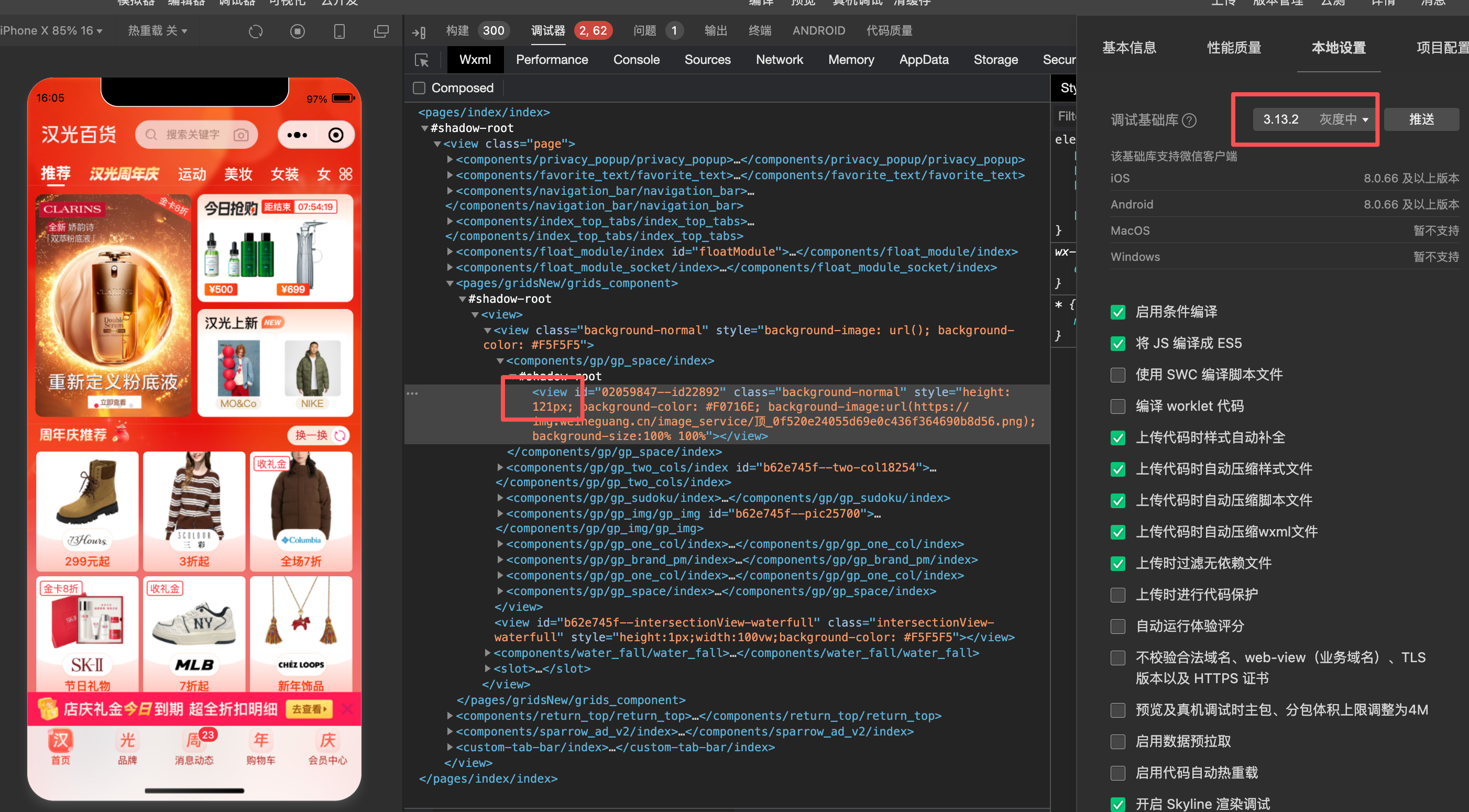This screenshot has width=1469, height=812.
Task: Enable 使用 SWC 编译脚本文件 checkbox
Action: [1117, 375]
